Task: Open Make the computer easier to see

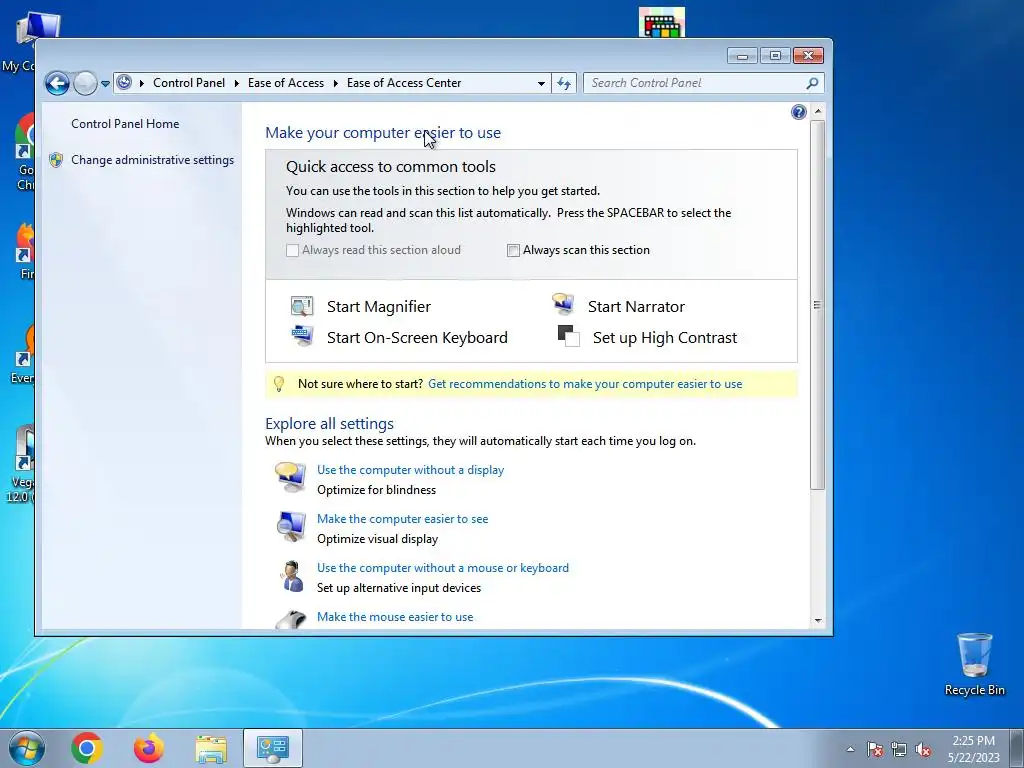Action: pyautogui.click(x=402, y=519)
